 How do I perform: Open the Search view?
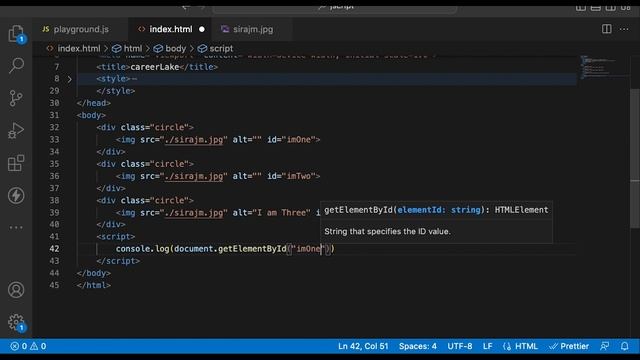click(16, 65)
